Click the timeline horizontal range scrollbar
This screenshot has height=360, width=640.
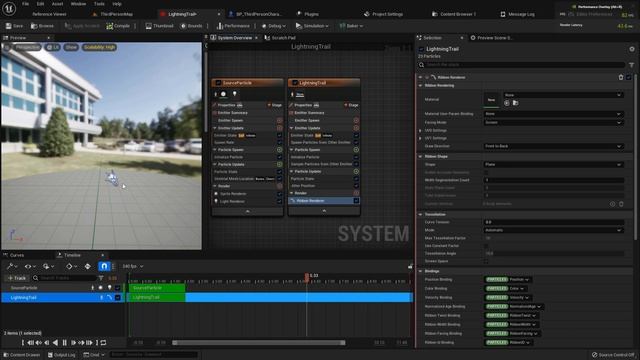(x=259, y=343)
